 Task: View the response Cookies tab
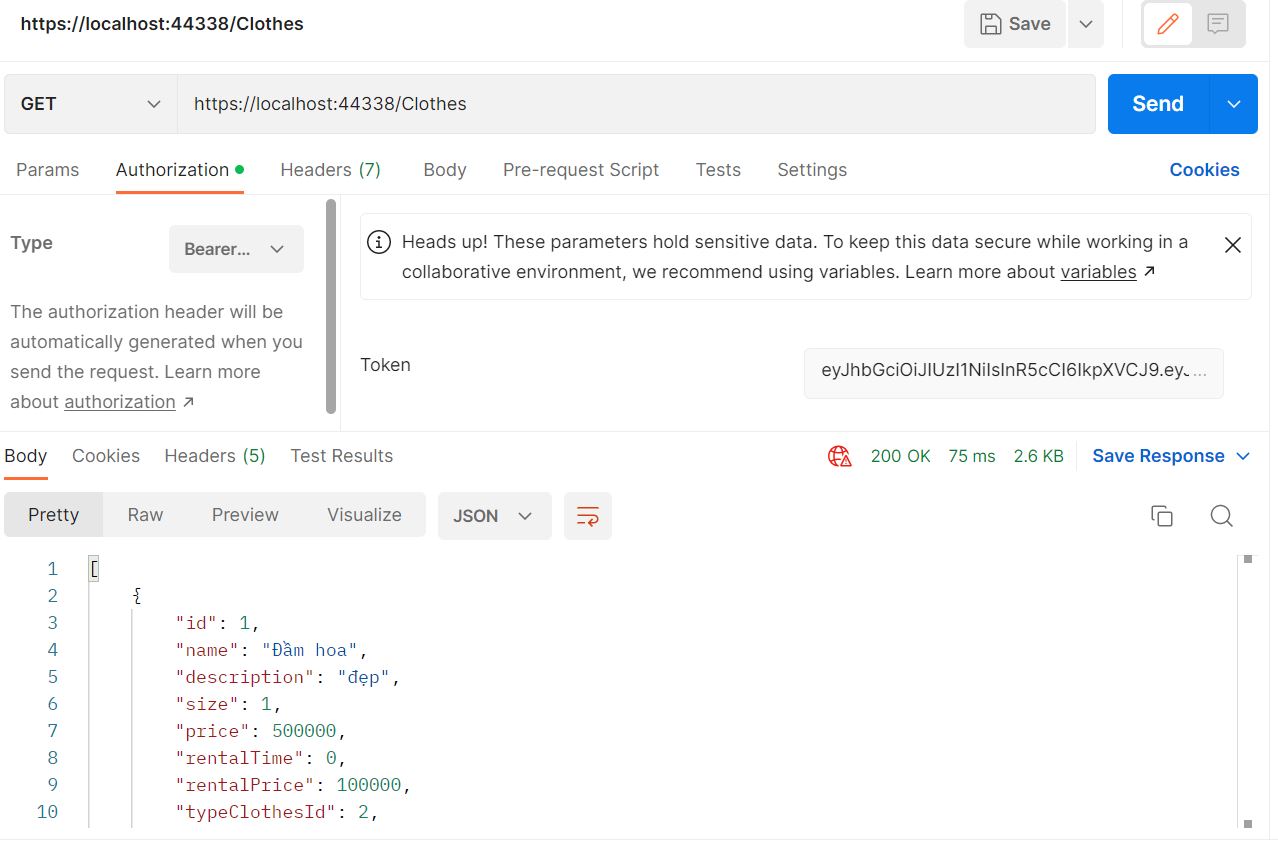(x=105, y=455)
